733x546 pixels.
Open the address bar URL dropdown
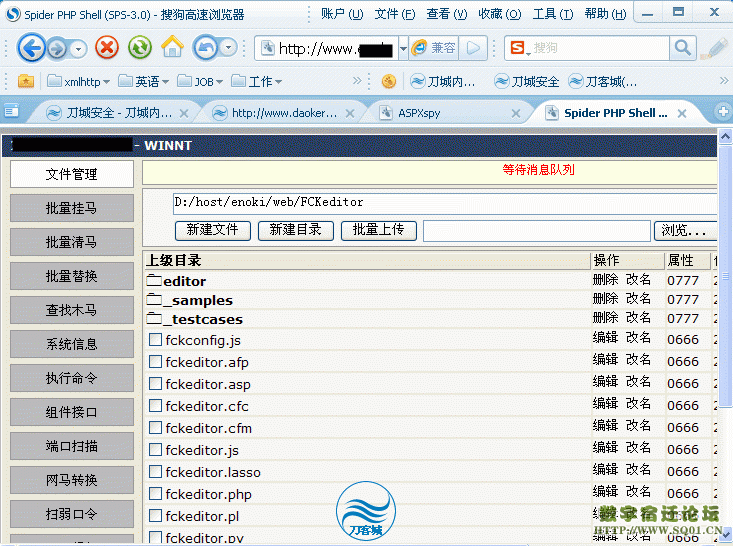403,48
